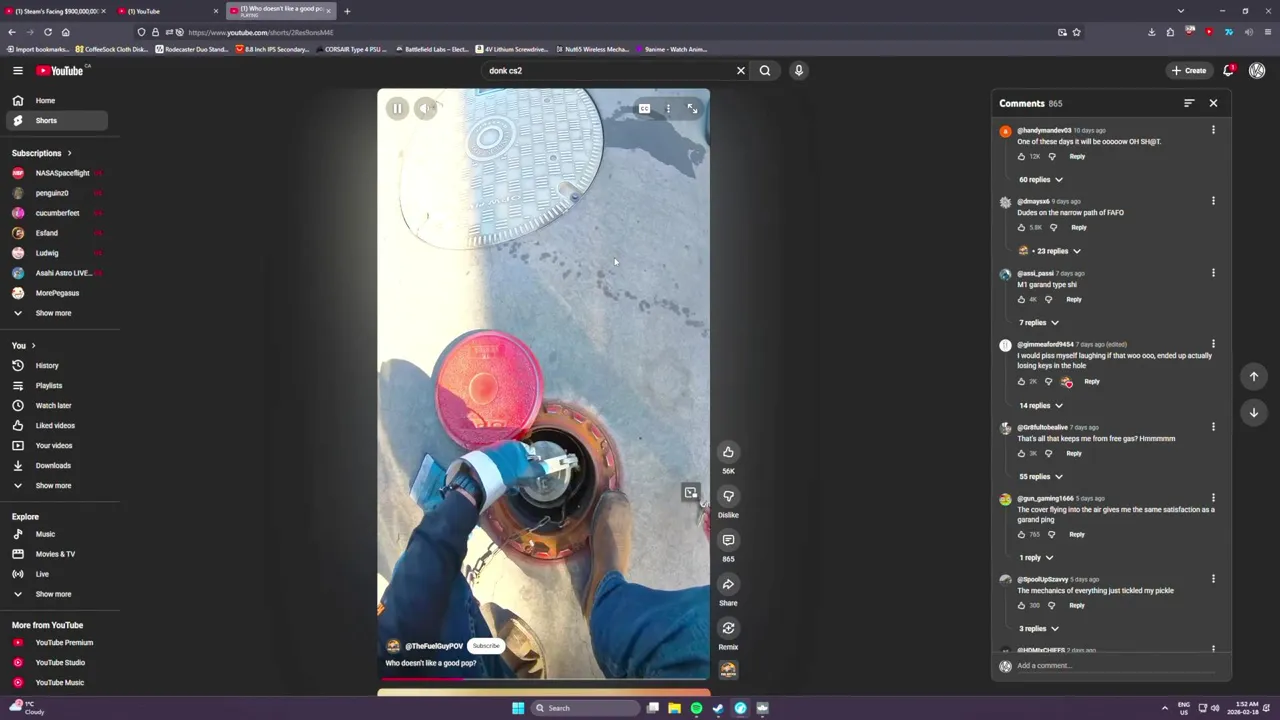Sort comments using the sort icon
This screenshot has width=1280, height=720.
(1189, 103)
